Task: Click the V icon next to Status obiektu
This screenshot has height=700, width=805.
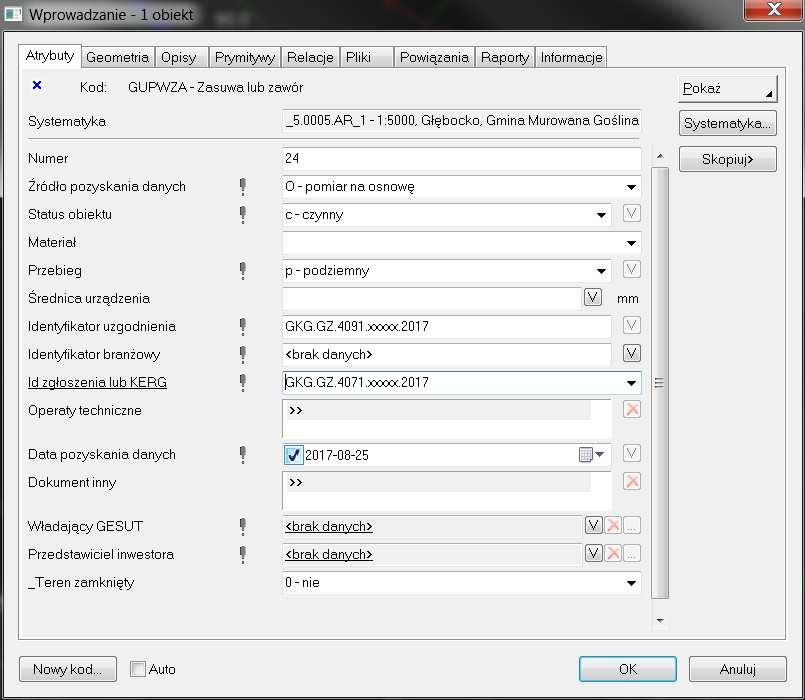Action: click(x=631, y=213)
